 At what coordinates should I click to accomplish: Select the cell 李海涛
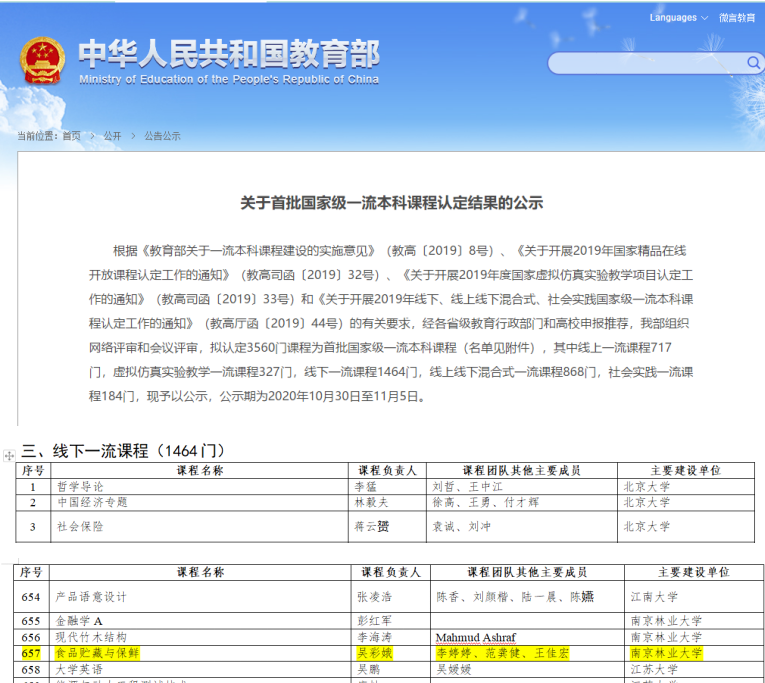click(x=390, y=637)
